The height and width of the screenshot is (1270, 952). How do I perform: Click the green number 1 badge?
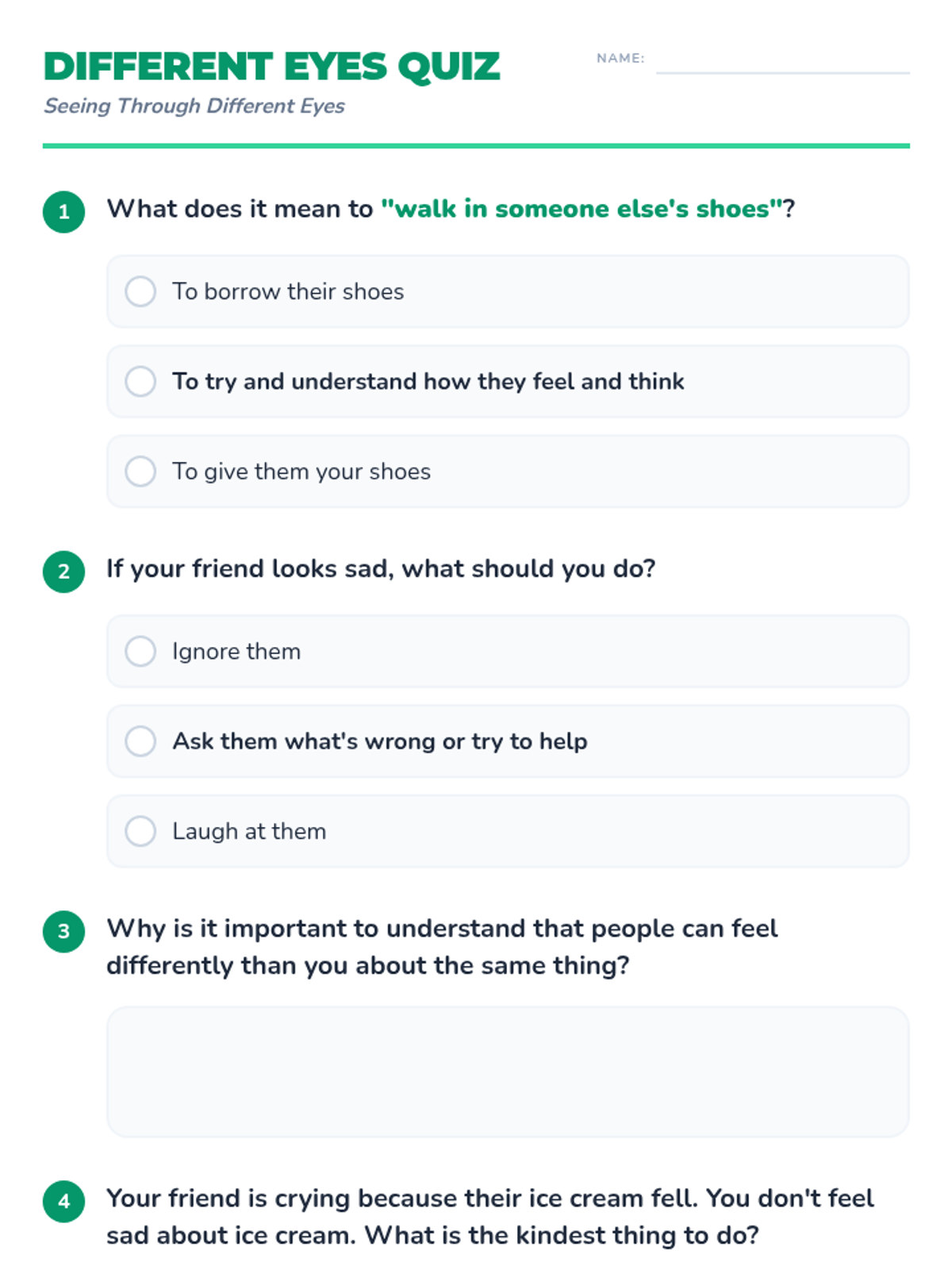[64, 212]
